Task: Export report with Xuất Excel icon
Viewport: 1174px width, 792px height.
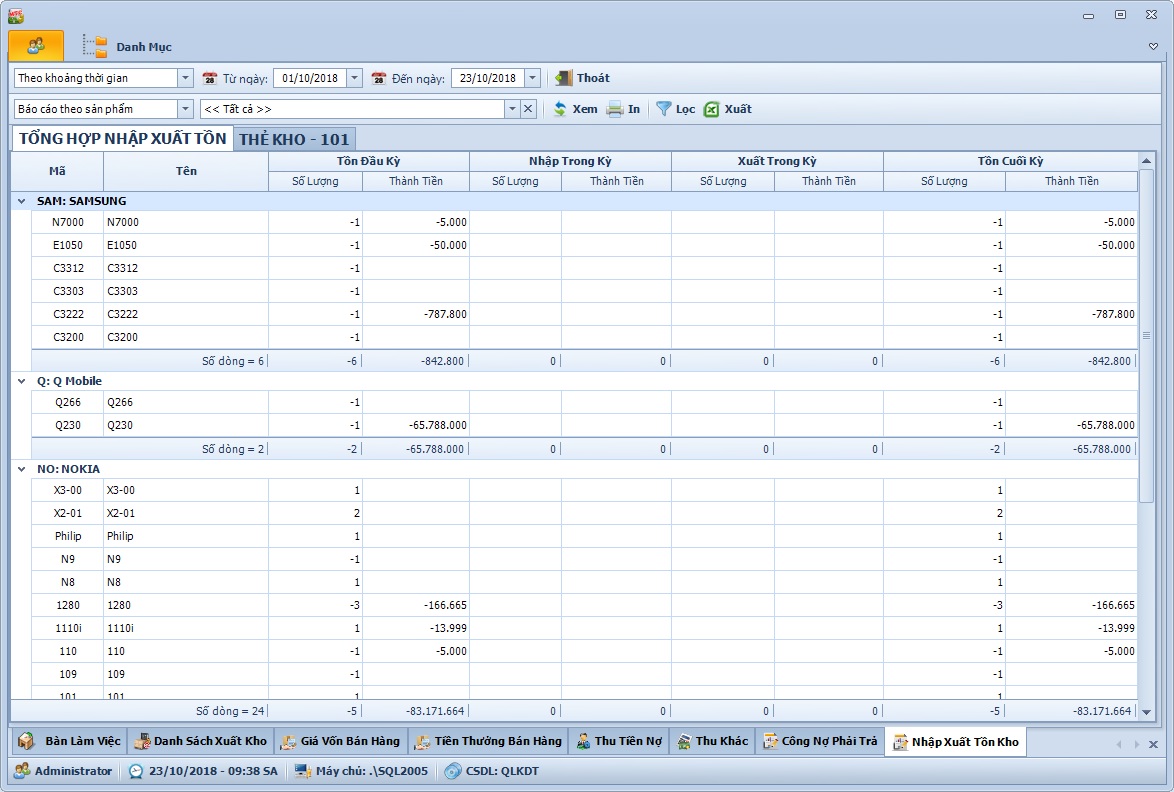Action: 712,109
